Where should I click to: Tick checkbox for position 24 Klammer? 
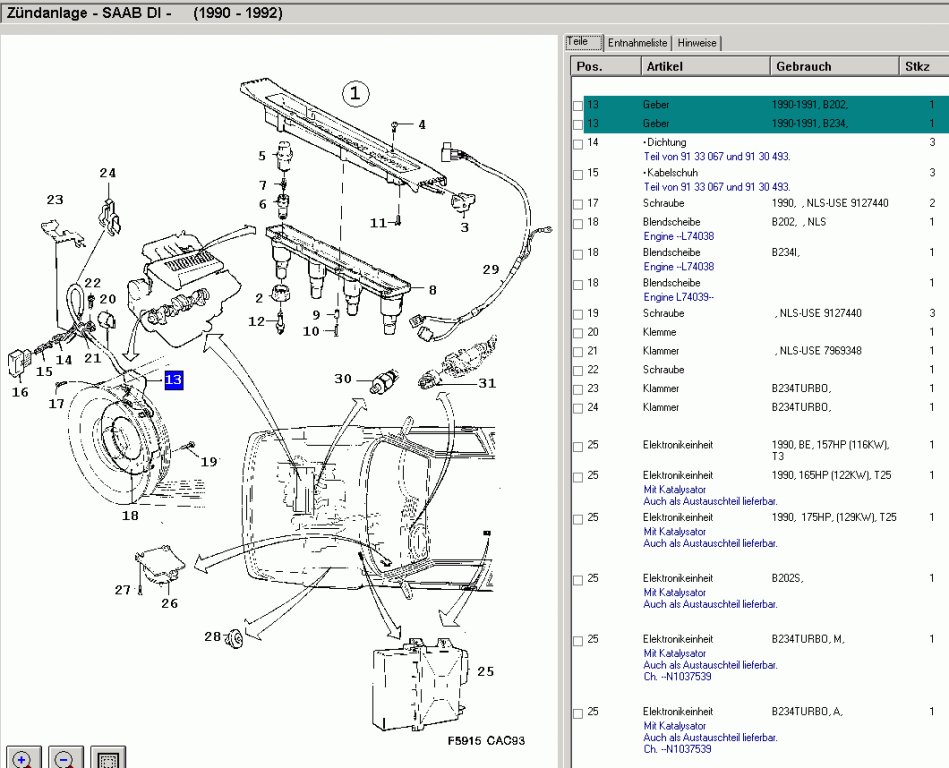click(578, 409)
